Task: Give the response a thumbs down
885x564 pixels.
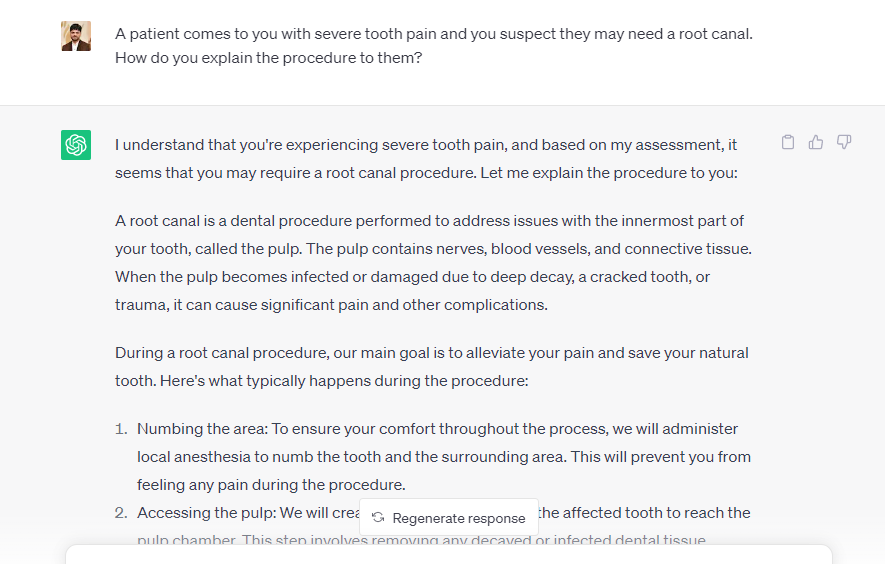Action: click(844, 142)
